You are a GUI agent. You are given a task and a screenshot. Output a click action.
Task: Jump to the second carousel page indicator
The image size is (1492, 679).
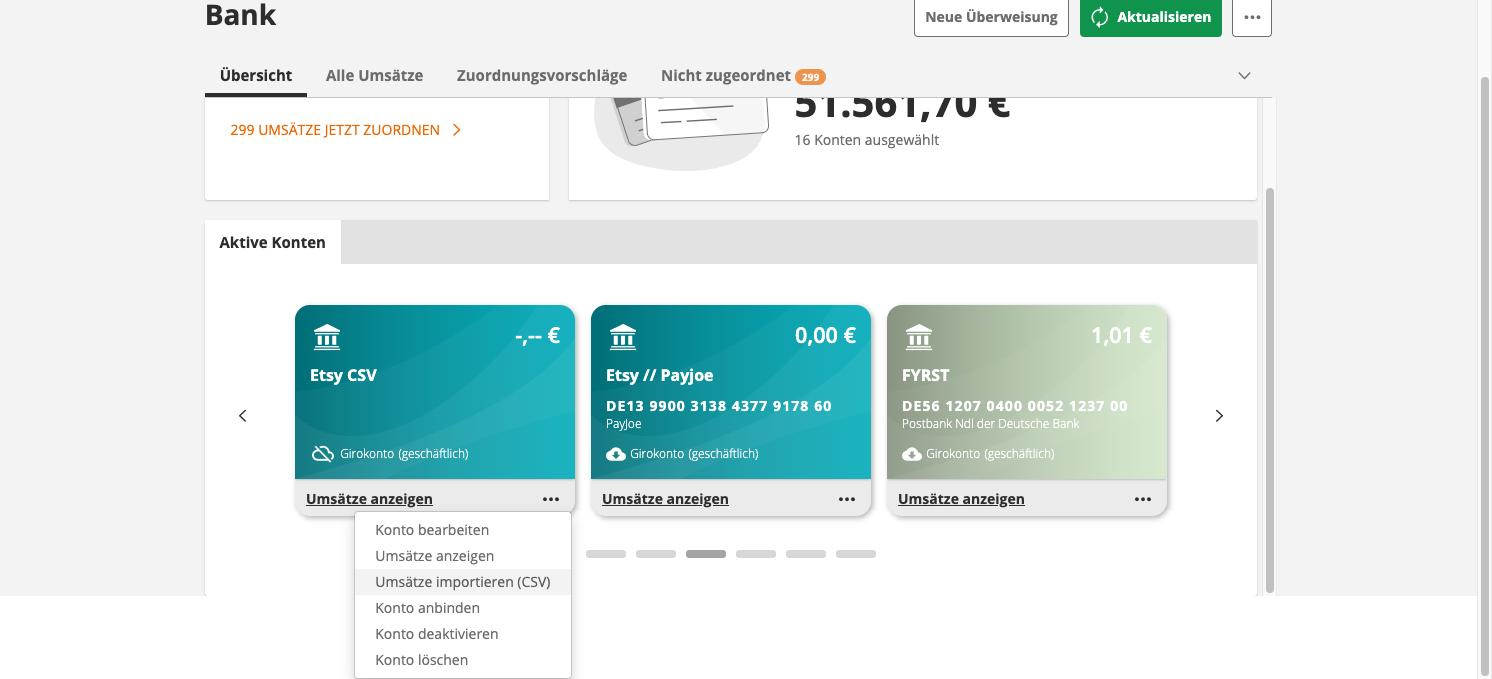[x=656, y=554]
